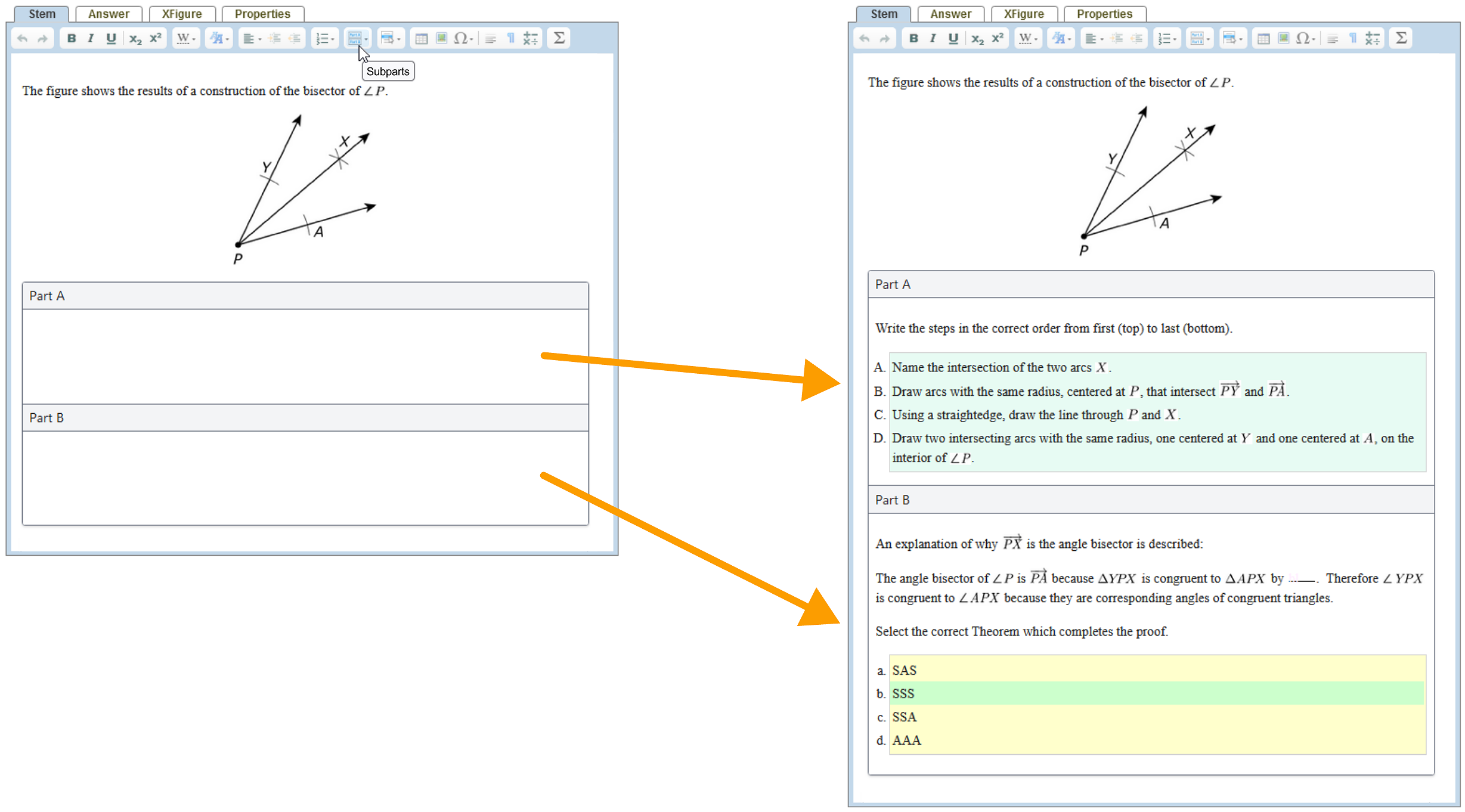The height and width of the screenshot is (812, 1465).
Task: Insert an image in the left editor
Action: click(x=441, y=39)
